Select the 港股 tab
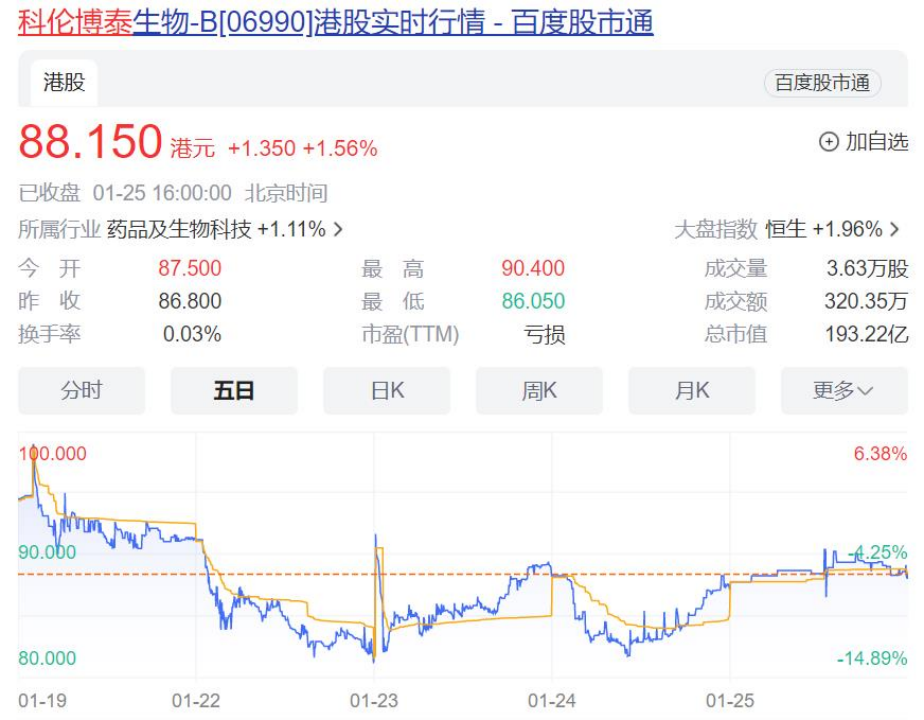This screenshot has width=924, height=720. pos(64,82)
